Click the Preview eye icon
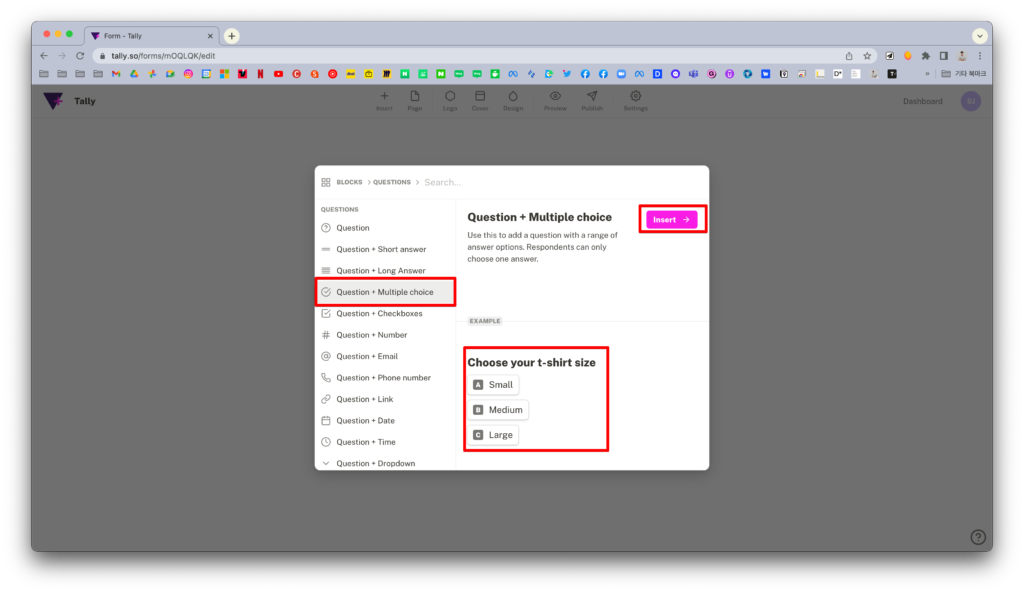Viewport: 1024px width, 593px height. click(555, 97)
